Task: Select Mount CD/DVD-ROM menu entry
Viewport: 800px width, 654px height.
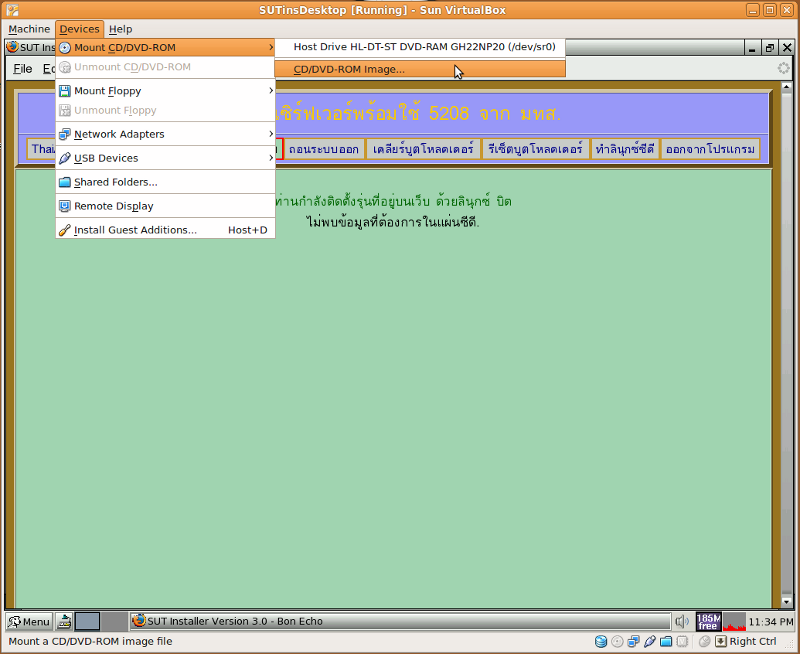Action: (x=165, y=47)
